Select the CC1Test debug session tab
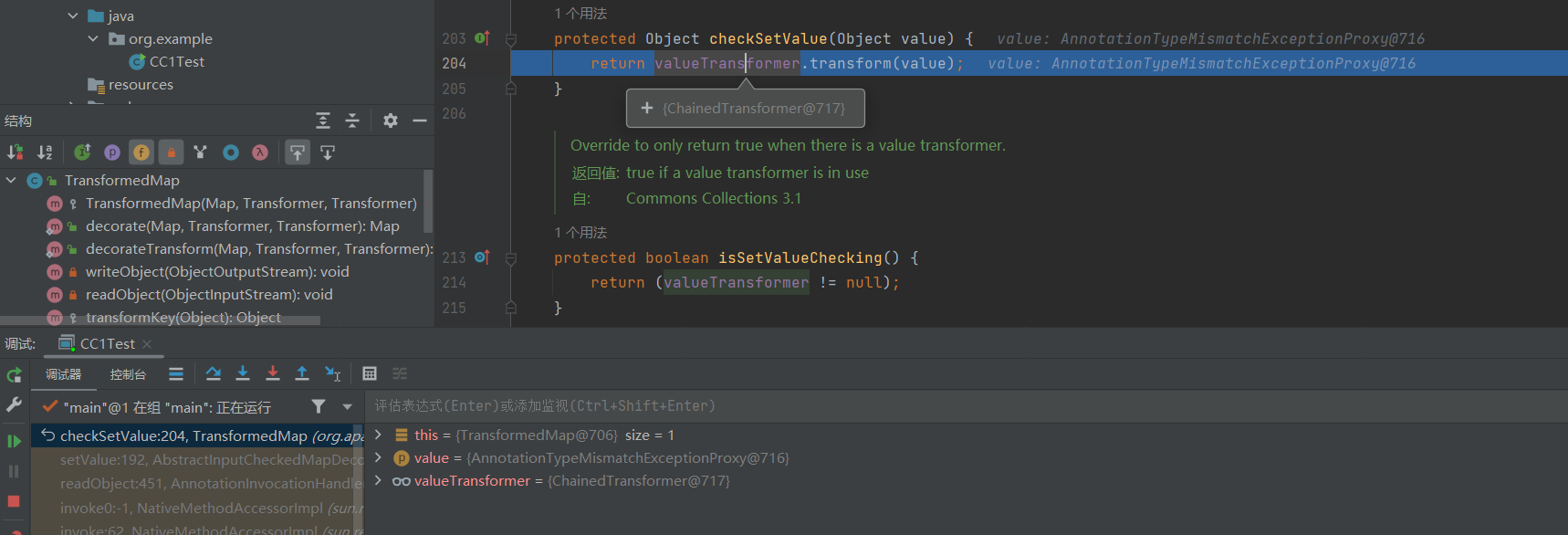1568x535 pixels. [x=107, y=344]
